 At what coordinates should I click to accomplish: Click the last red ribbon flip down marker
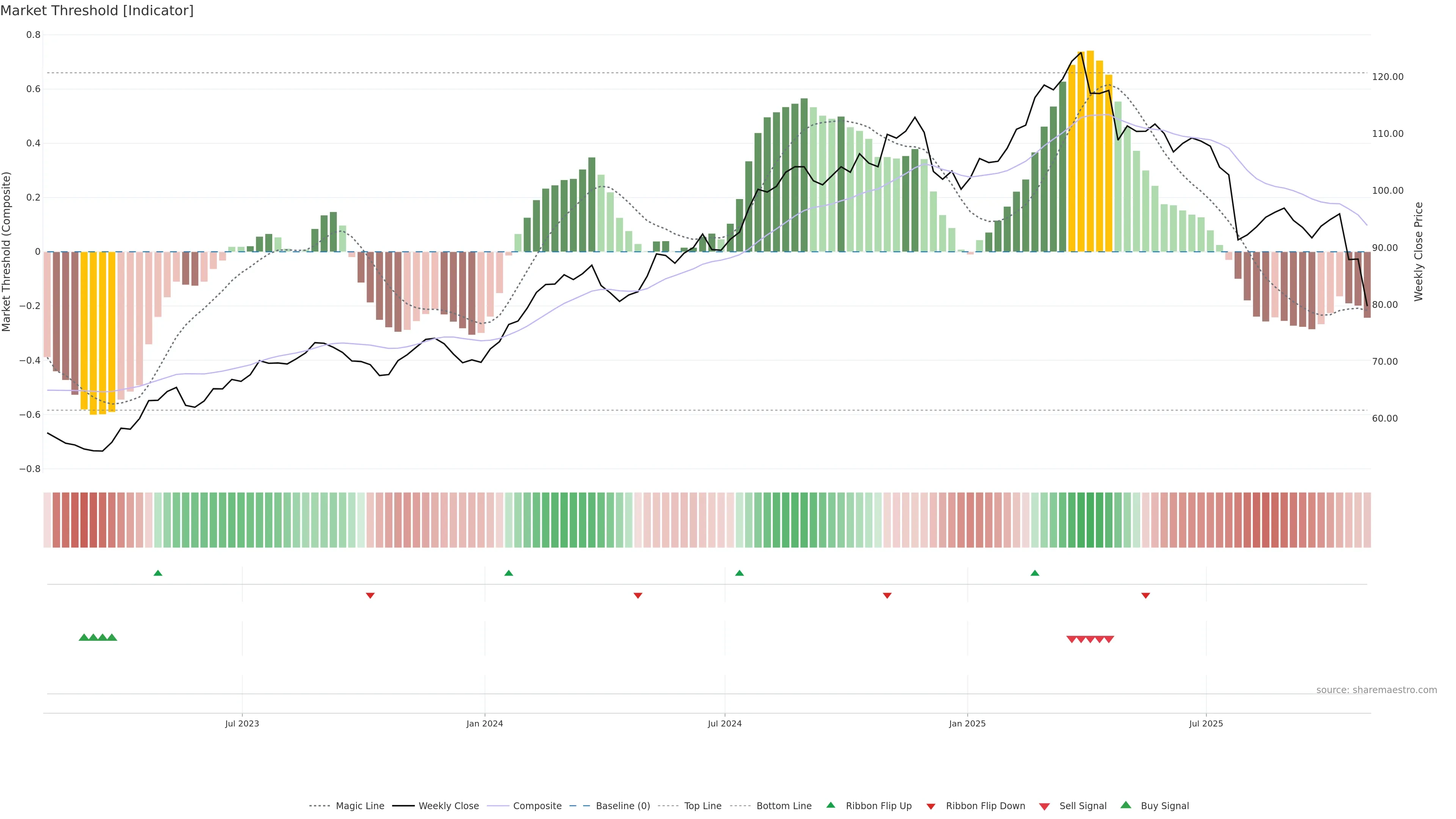coord(1146,595)
